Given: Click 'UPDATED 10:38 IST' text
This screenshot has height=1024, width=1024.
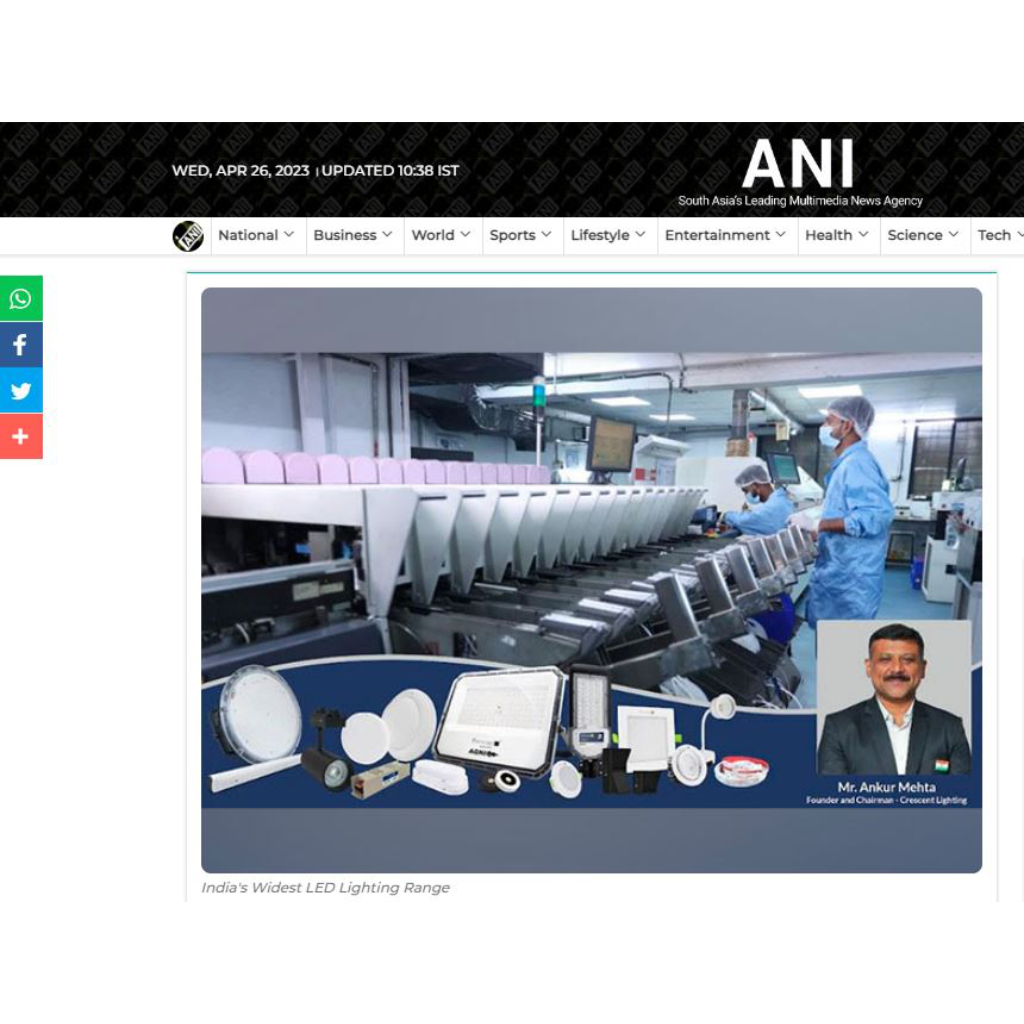Looking at the screenshot, I should coord(390,171).
